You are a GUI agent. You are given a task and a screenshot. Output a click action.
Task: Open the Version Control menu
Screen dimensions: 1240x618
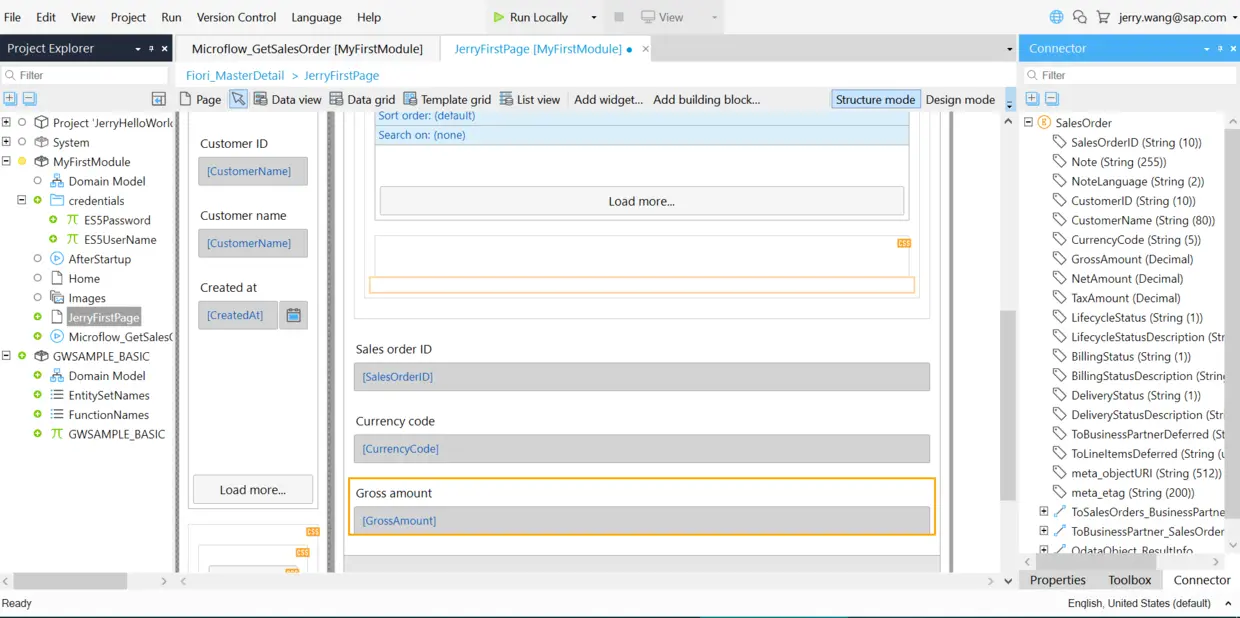[236, 17]
